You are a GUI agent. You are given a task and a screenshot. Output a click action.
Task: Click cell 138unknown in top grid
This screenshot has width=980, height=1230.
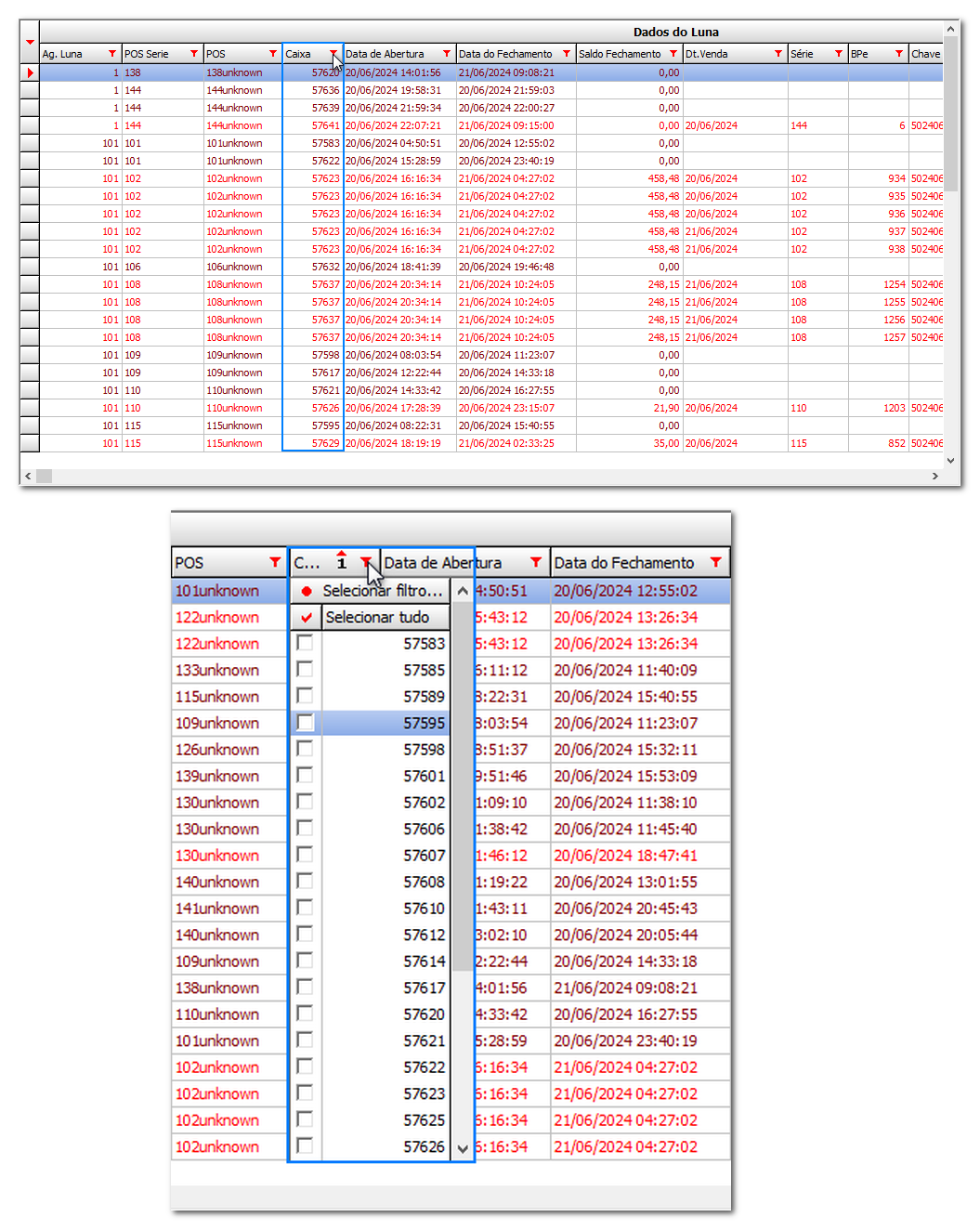click(x=242, y=72)
